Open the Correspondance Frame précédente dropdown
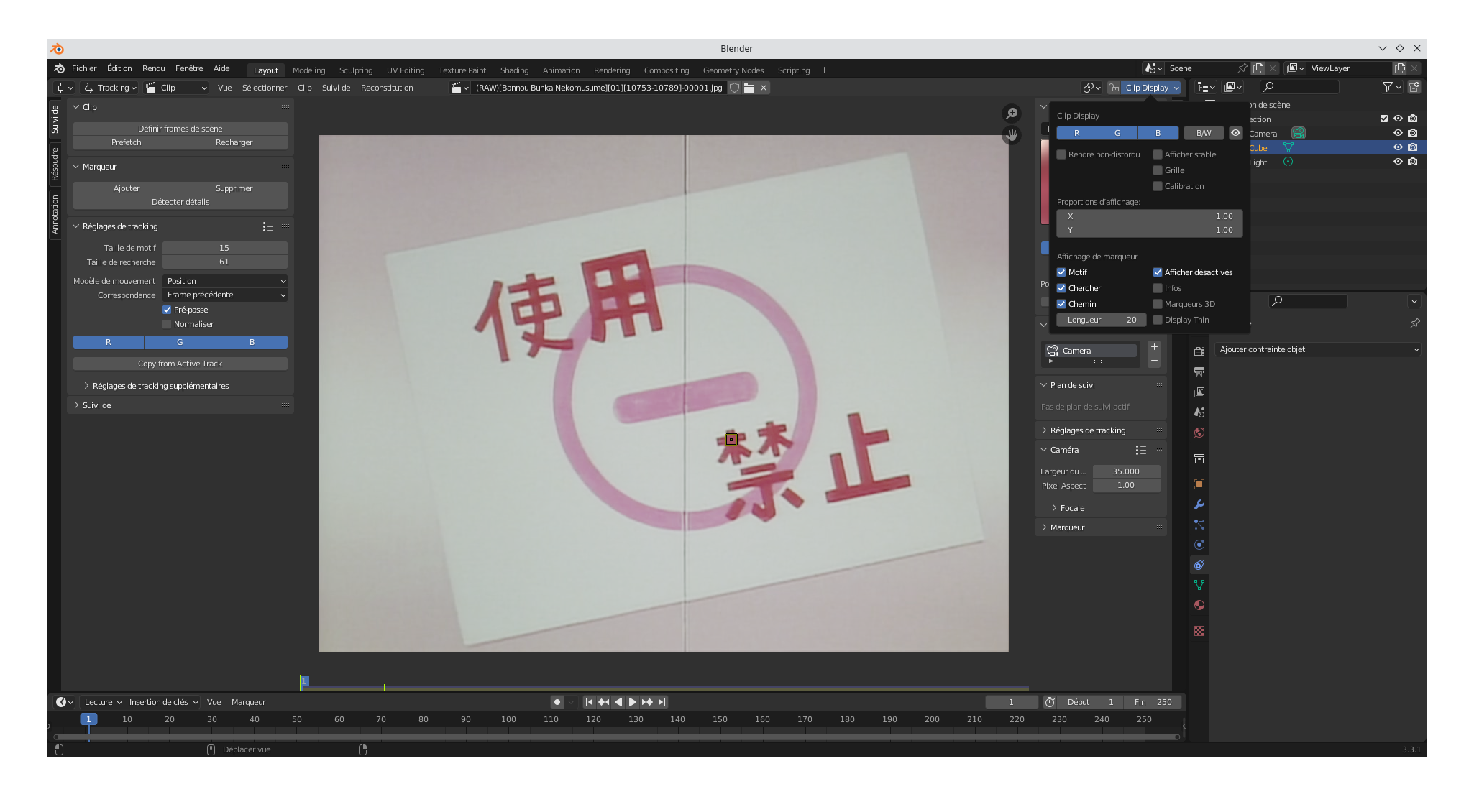 (225, 295)
